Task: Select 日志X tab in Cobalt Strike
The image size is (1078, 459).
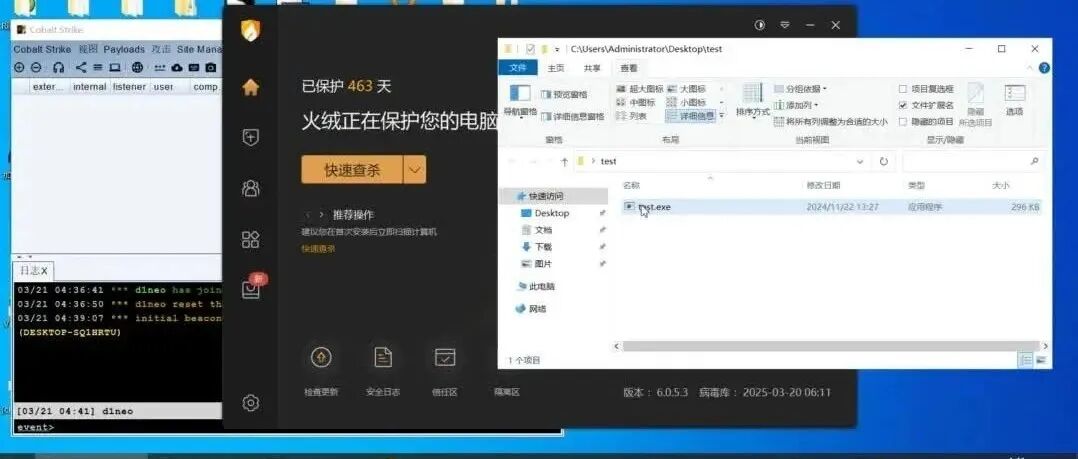Action: tap(33, 271)
